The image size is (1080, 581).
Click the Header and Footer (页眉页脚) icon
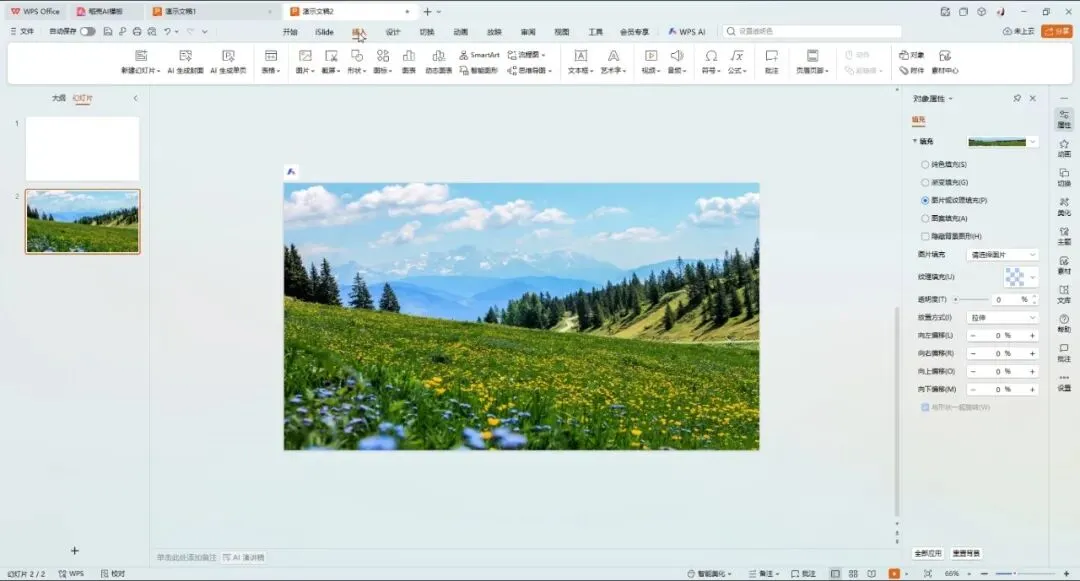(x=813, y=56)
